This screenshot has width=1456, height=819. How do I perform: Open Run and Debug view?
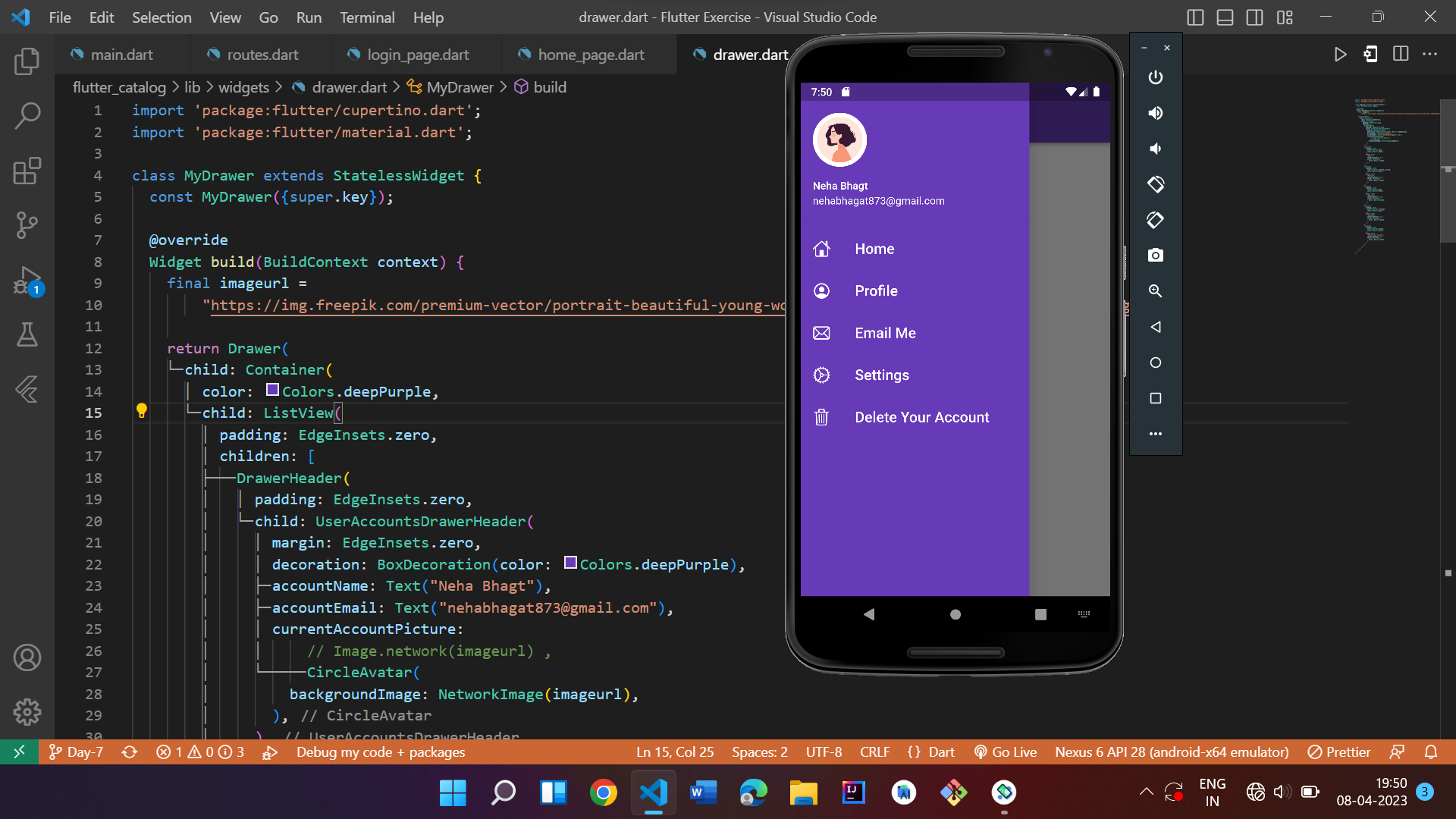point(27,280)
